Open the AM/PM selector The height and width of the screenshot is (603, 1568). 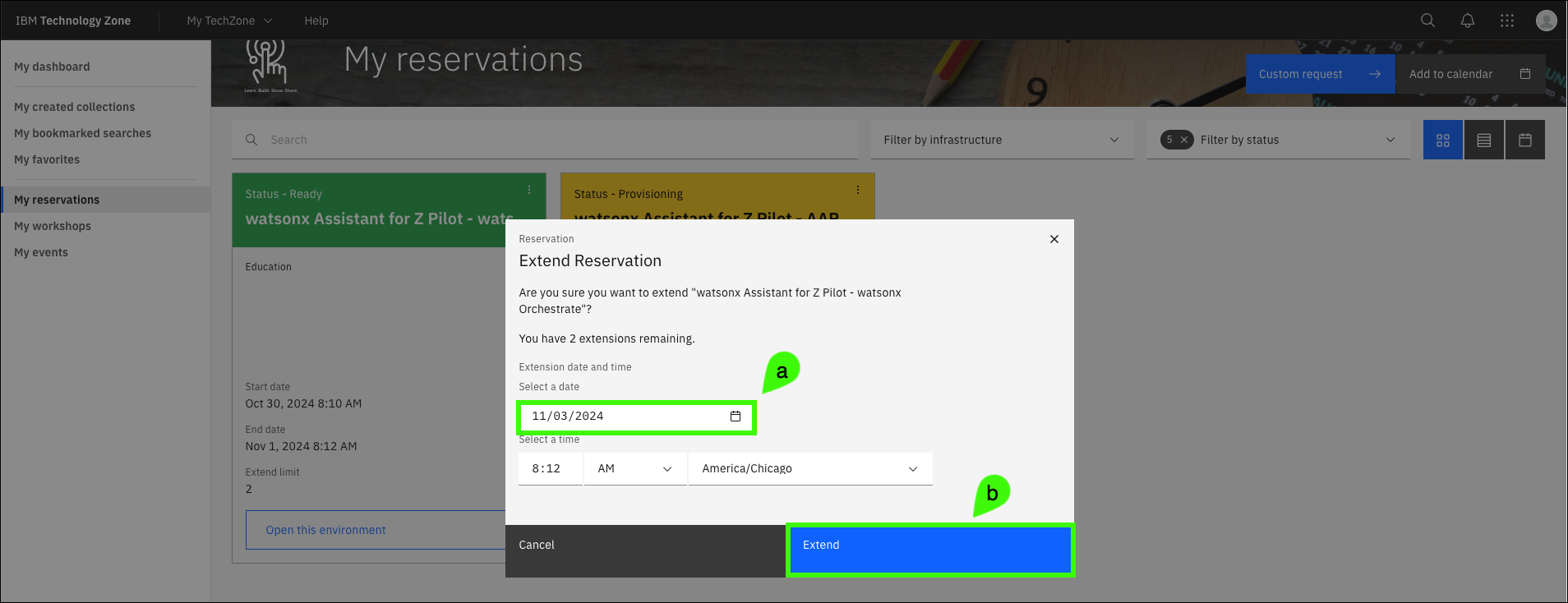[x=634, y=469]
